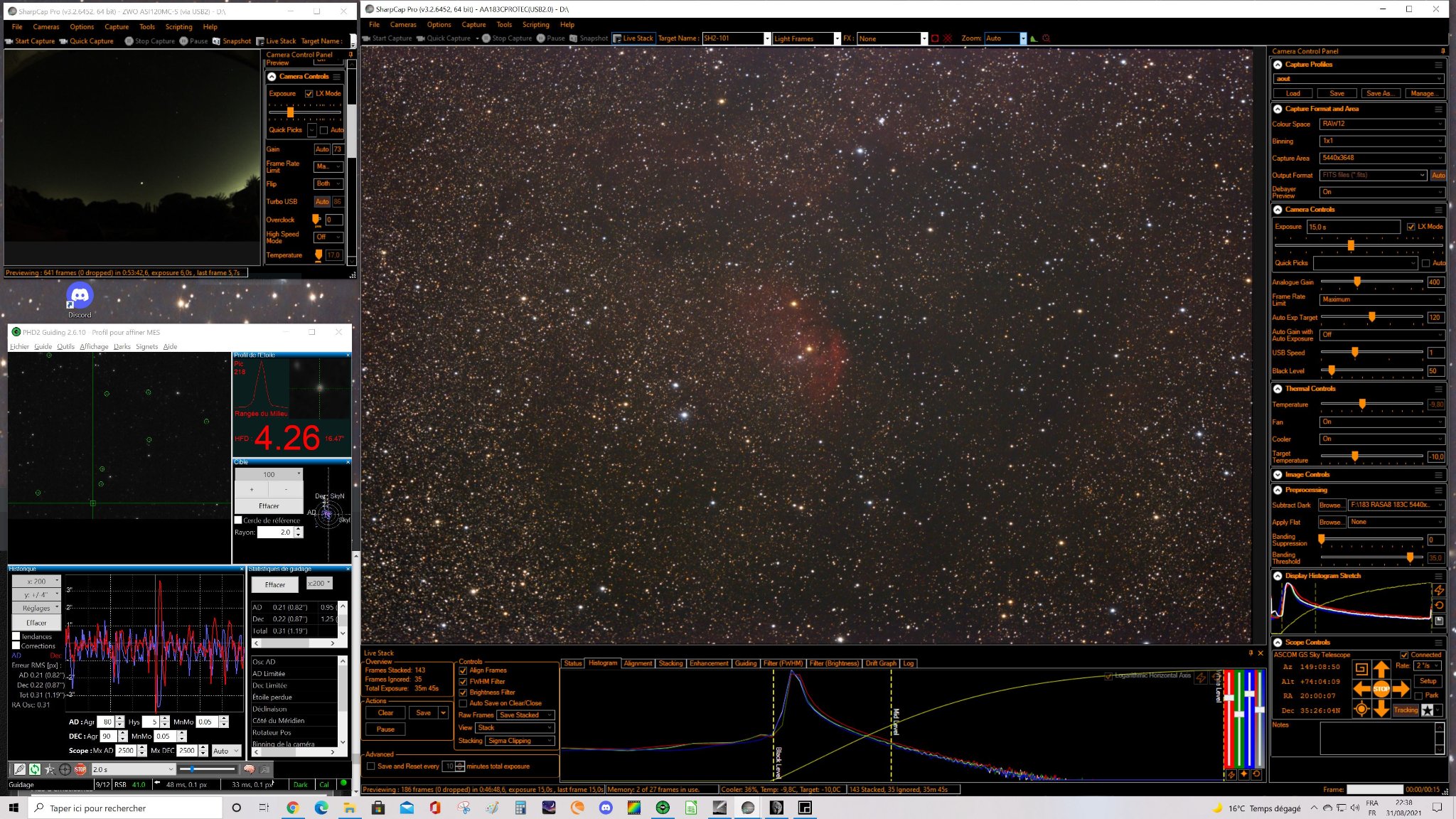Open the Colour Space RAW12 dropdown

click(x=1382, y=124)
